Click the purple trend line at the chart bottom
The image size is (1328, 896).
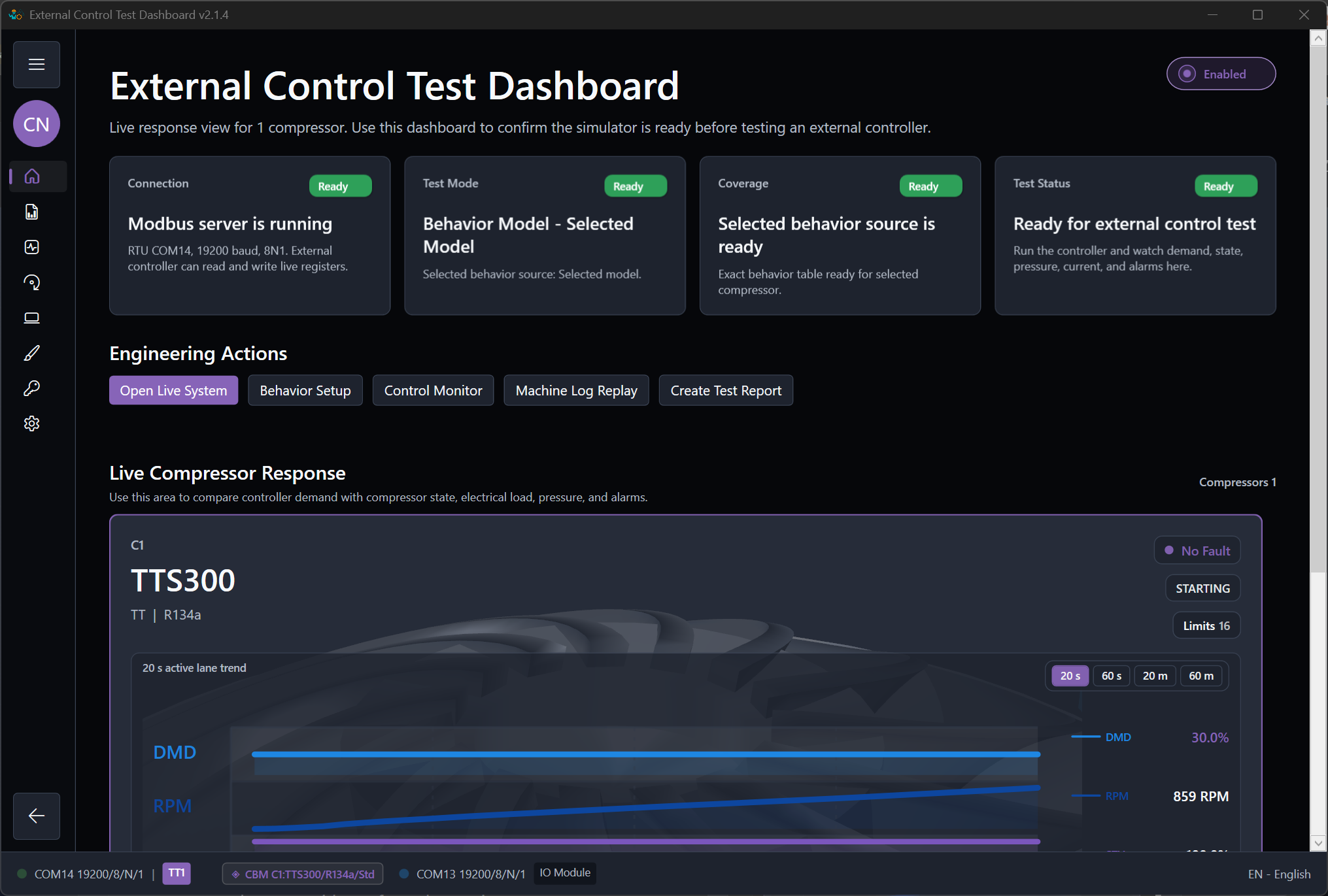tap(646, 842)
